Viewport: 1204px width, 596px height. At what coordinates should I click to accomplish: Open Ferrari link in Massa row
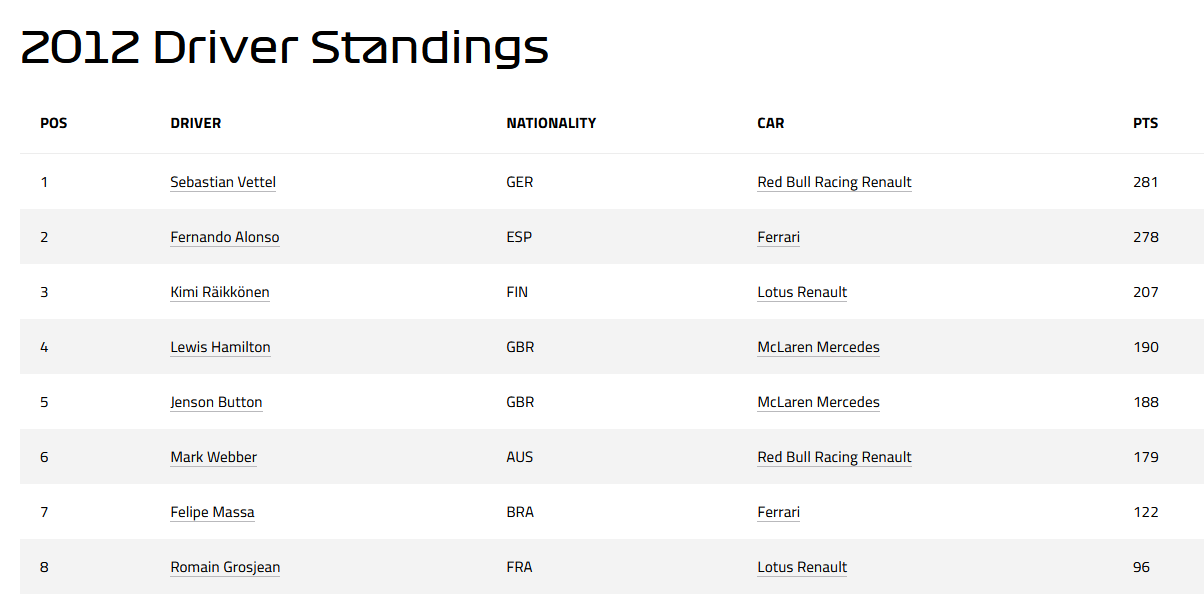tap(779, 512)
